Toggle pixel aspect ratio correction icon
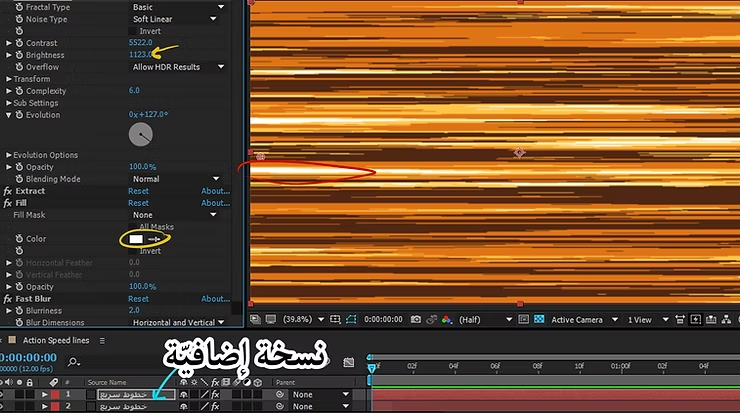 coord(680,320)
